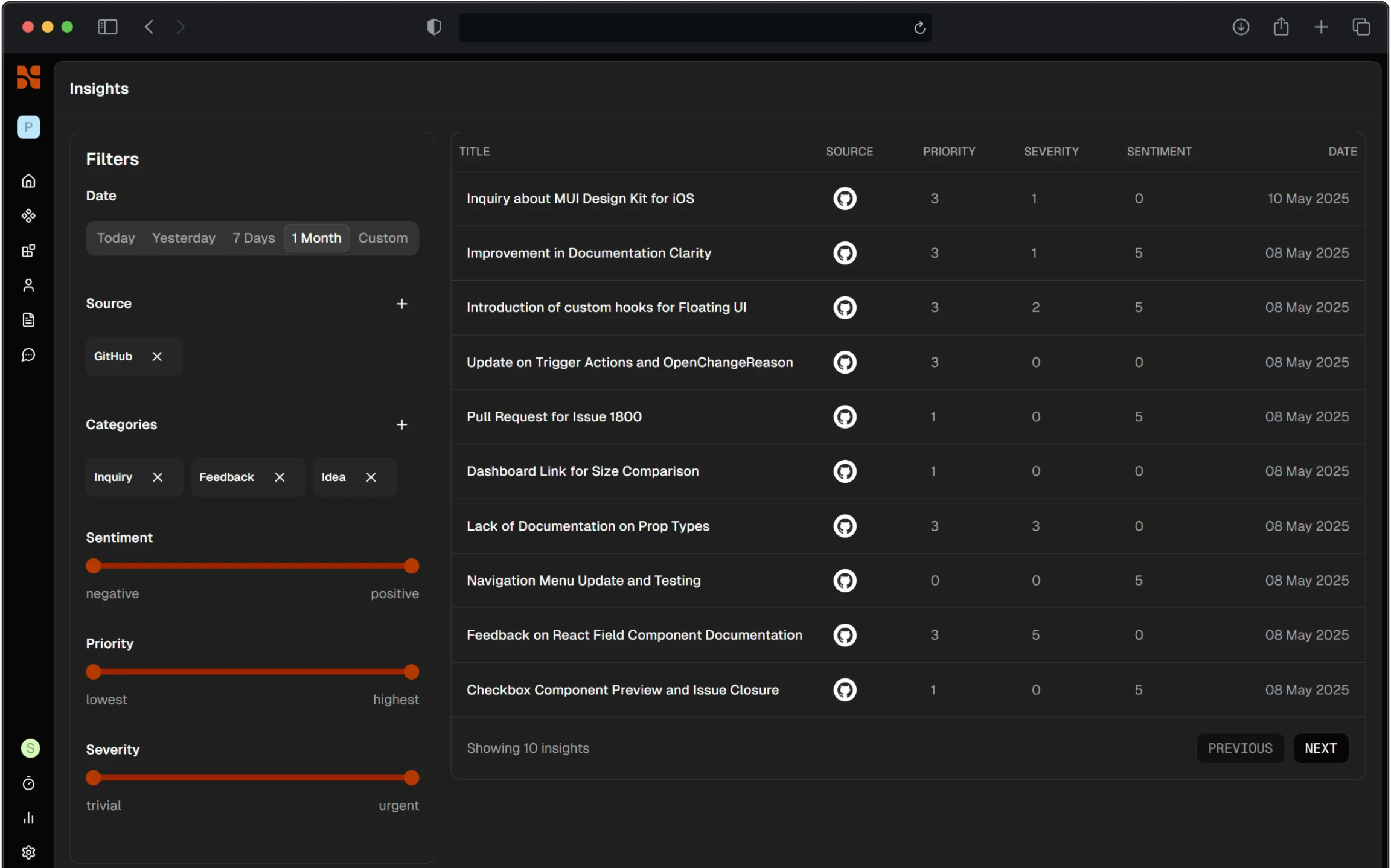1391x868 pixels.
Task: Select the 7 Days date filter
Action: [254, 238]
